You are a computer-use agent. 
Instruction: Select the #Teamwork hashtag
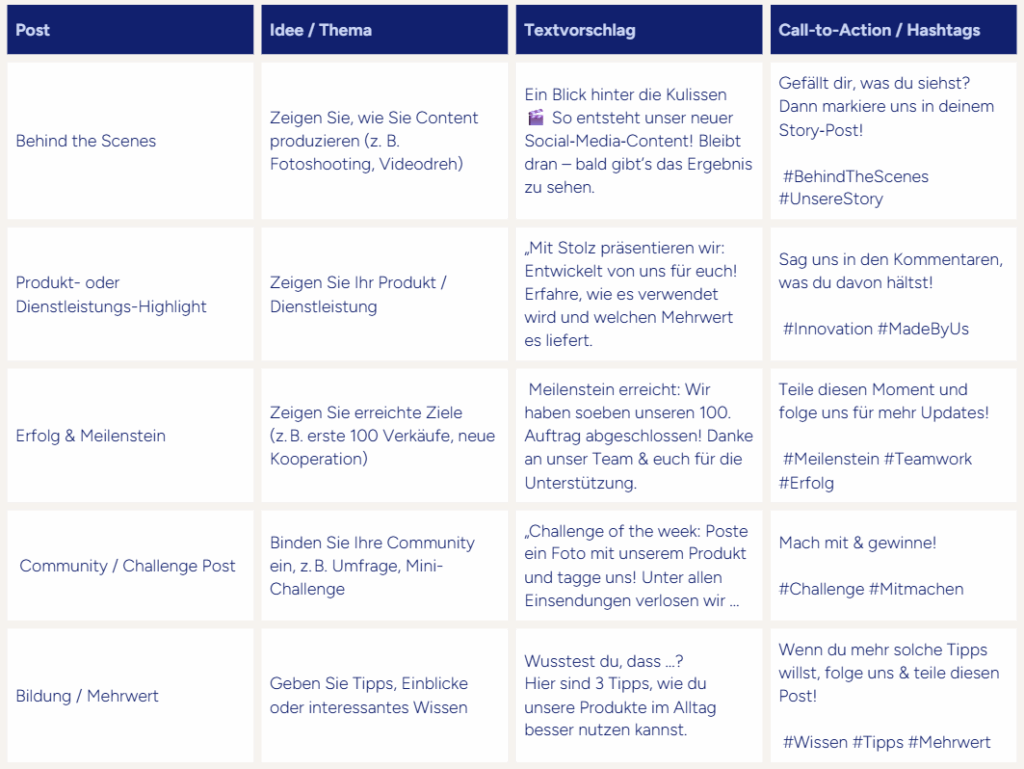(928, 459)
